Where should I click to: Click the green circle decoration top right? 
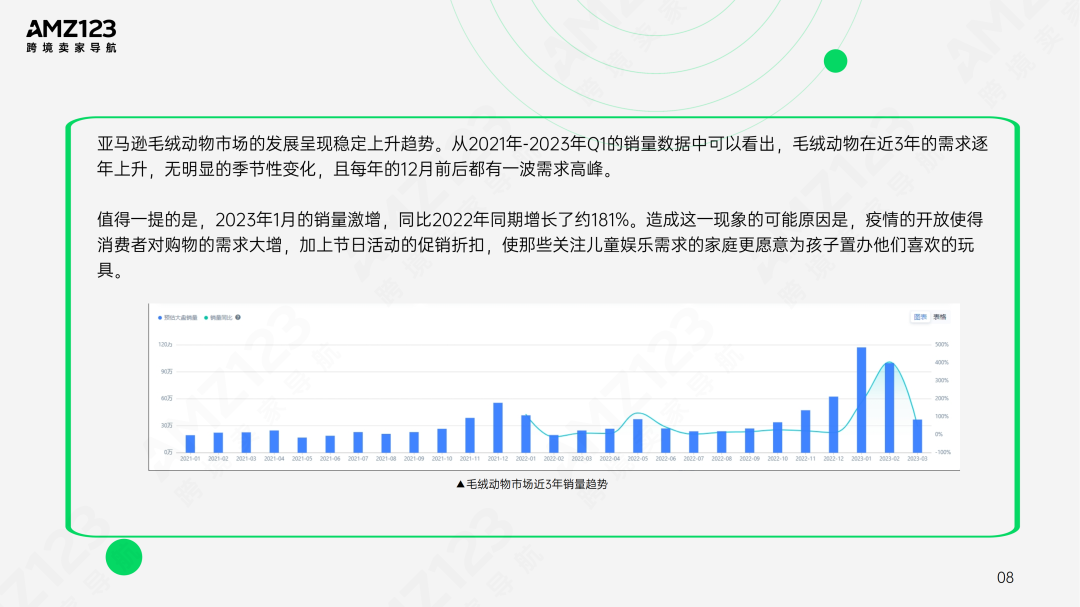tap(835, 61)
